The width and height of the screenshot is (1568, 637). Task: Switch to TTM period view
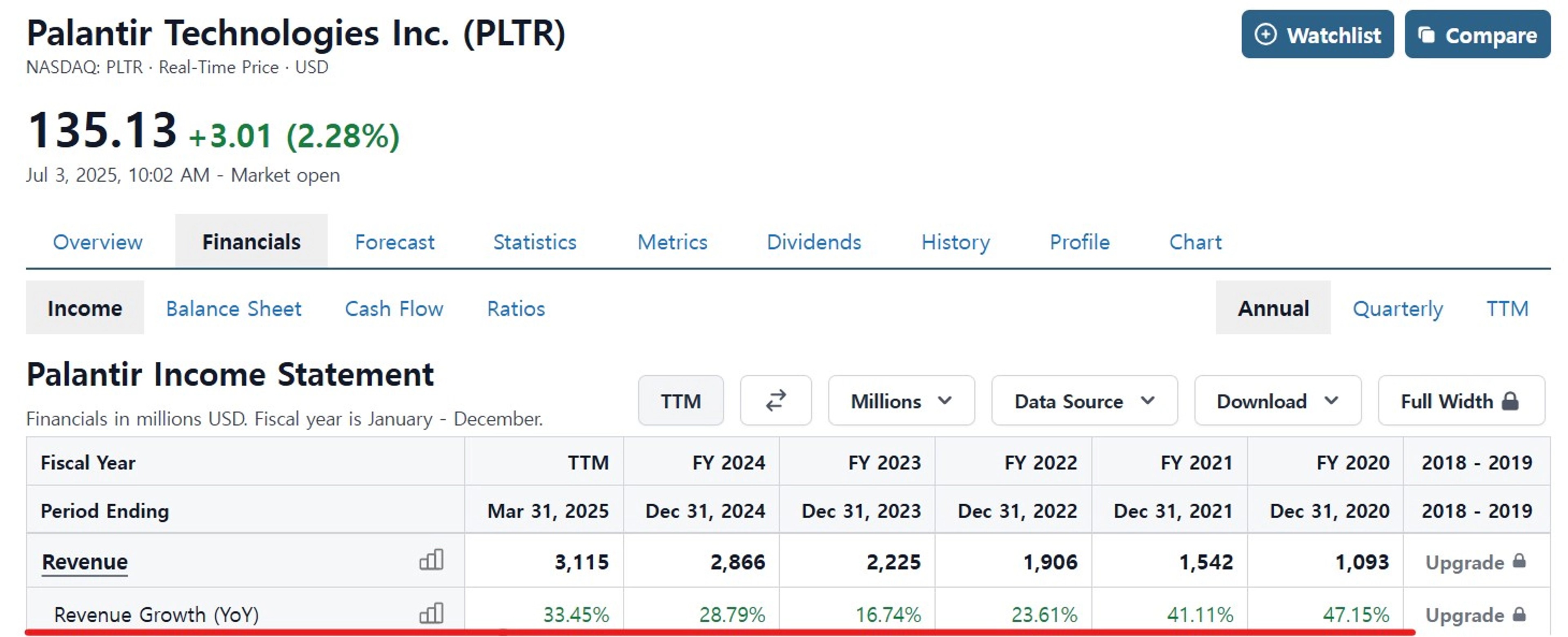(1507, 308)
